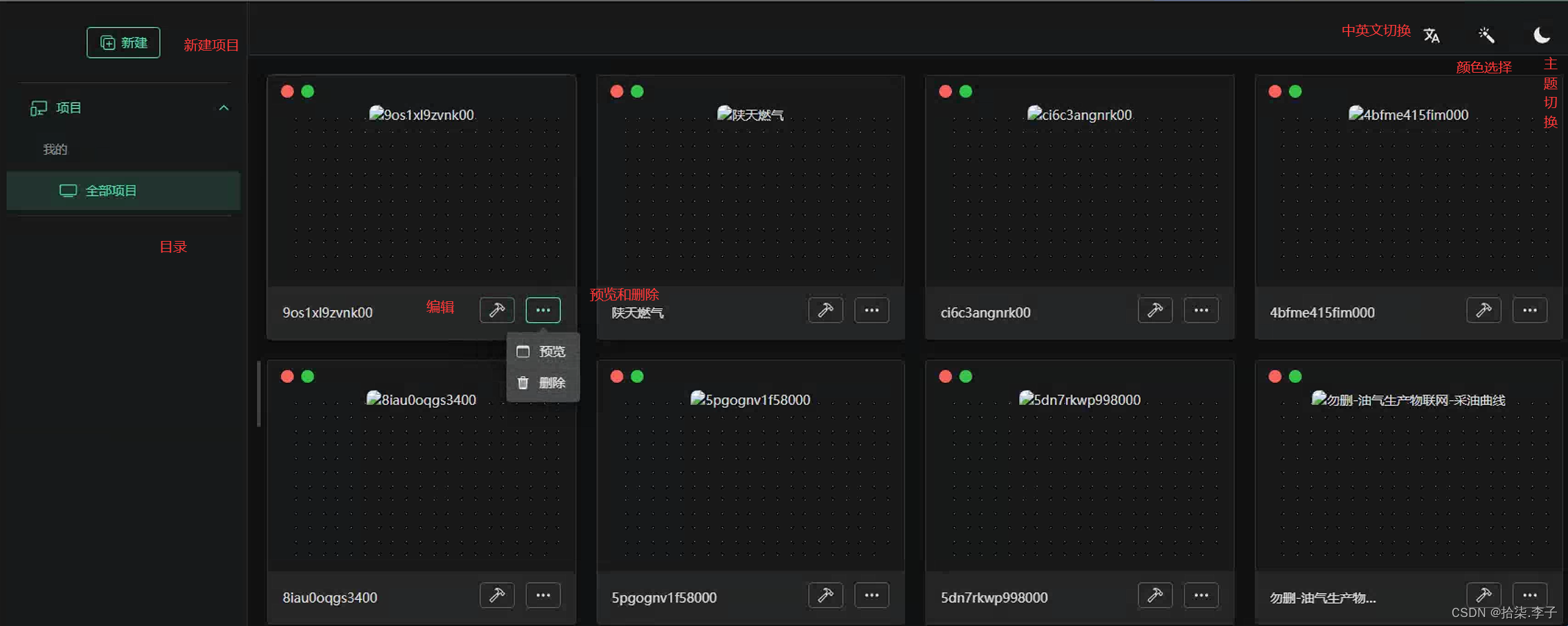Click the 5dn7rkwp998000 name in card footer

coord(994,598)
